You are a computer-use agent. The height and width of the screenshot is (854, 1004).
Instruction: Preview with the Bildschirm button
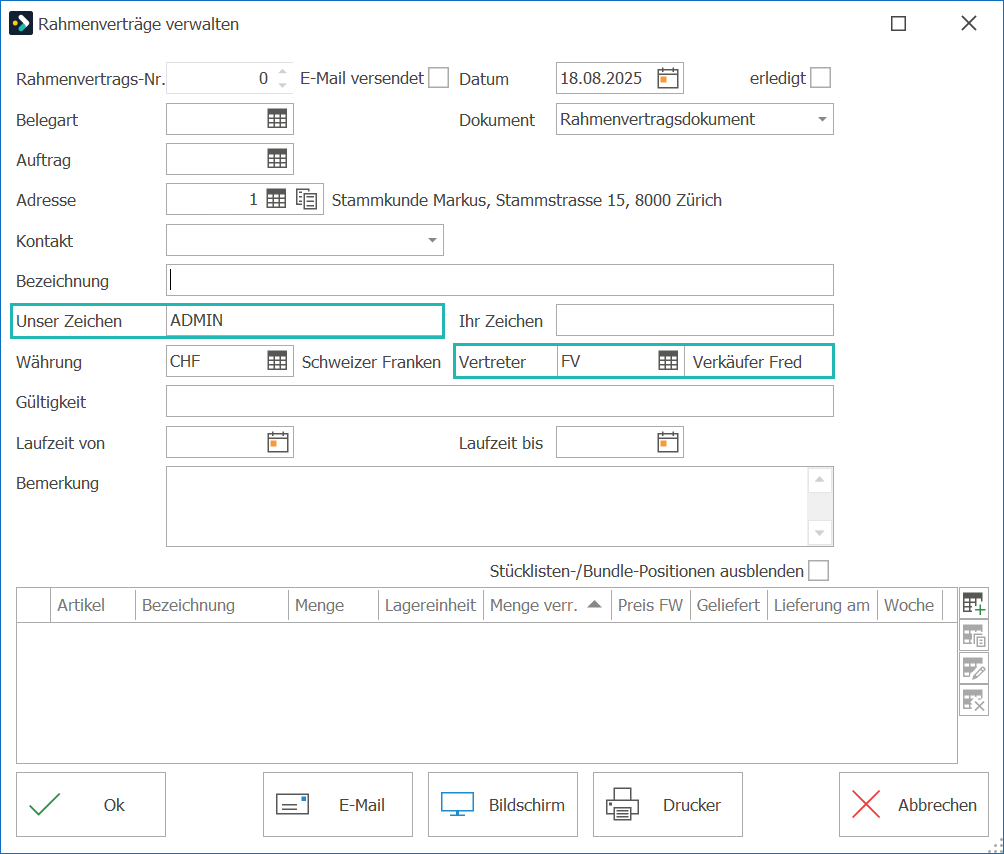(503, 805)
